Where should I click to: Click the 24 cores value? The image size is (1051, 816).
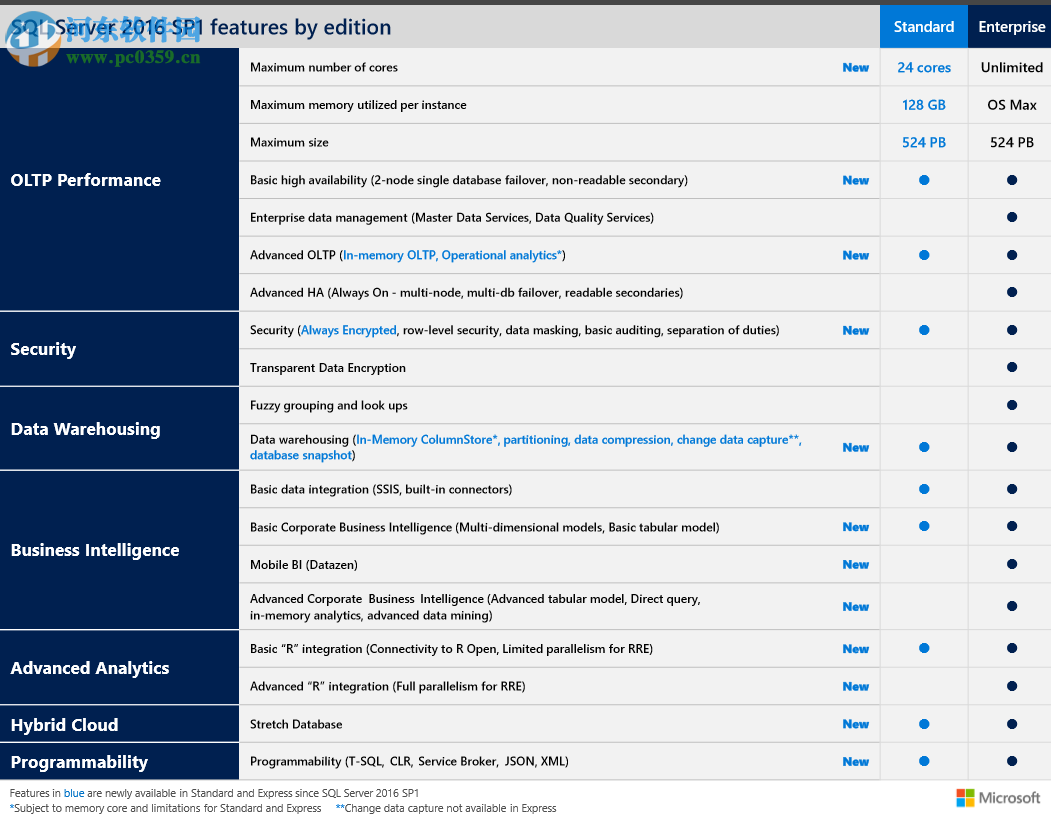click(x=924, y=68)
